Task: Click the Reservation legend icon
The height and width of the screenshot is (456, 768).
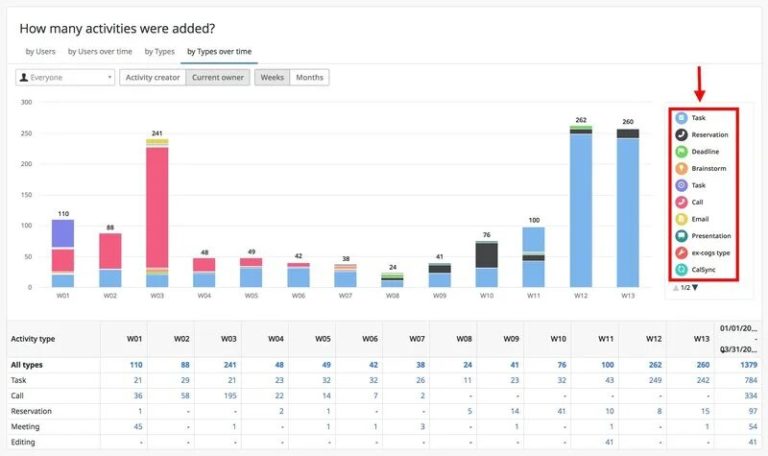Action: click(x=680, y=134)
